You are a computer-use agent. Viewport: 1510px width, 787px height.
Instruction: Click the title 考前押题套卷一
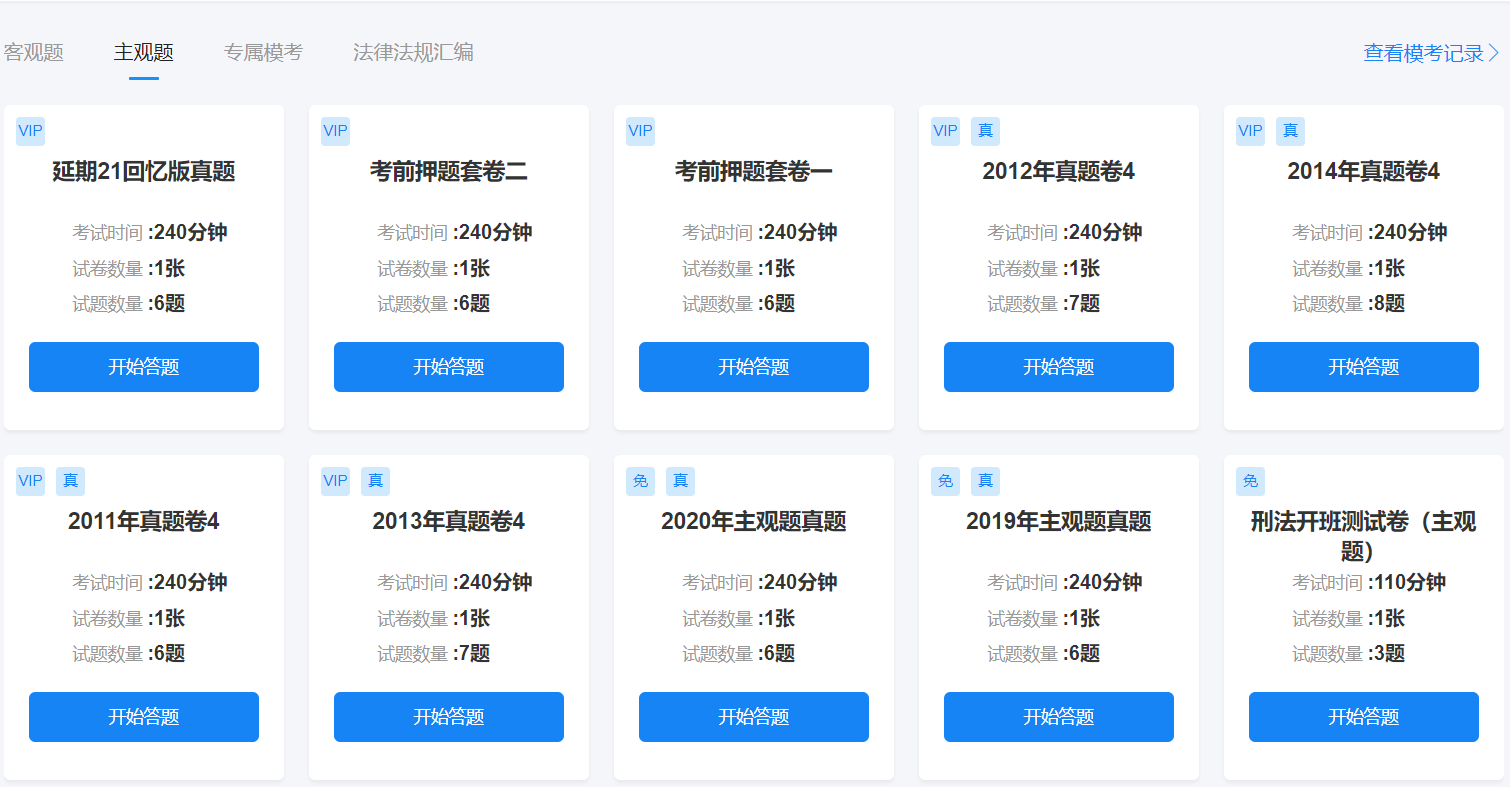click(754, 172)
